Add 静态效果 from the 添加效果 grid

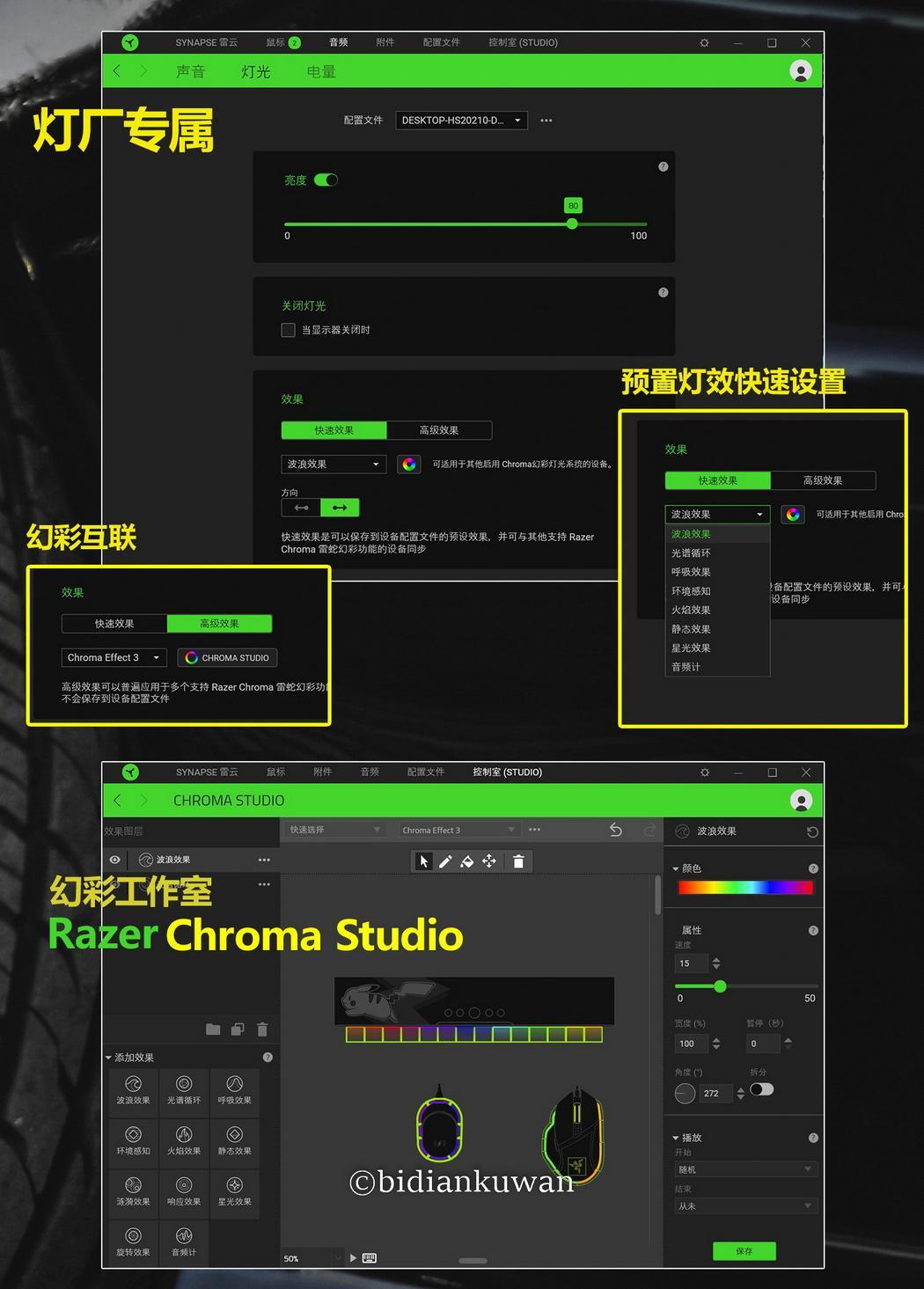(234, 1141)
